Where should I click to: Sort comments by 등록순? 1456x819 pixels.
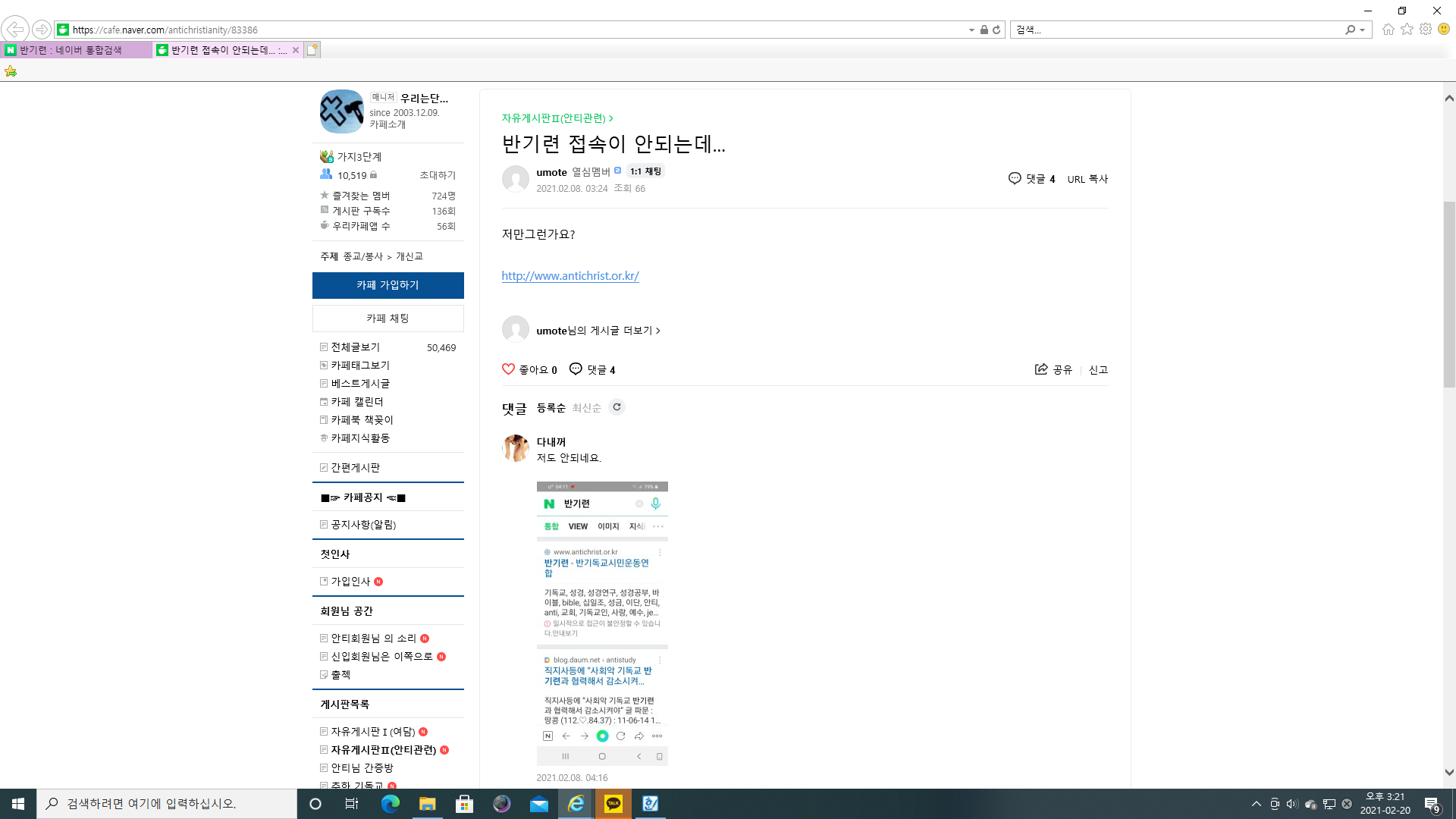[x=551, y=408]
